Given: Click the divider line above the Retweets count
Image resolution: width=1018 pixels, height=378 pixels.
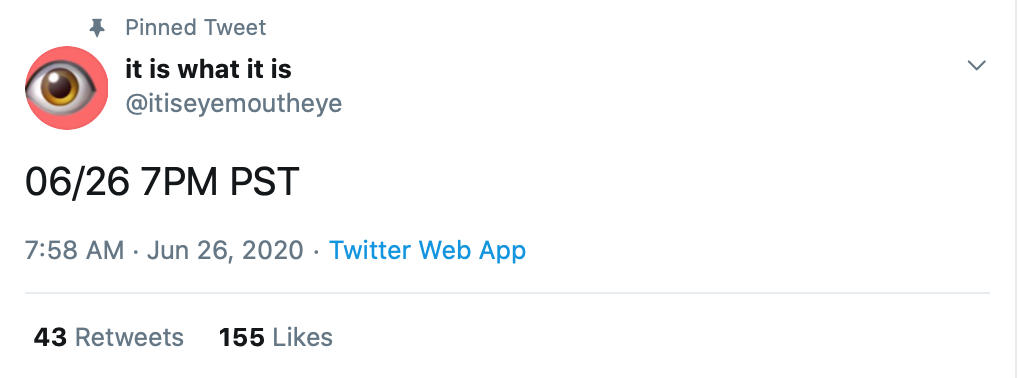Looking at the screenshot, I should (507, 293).
